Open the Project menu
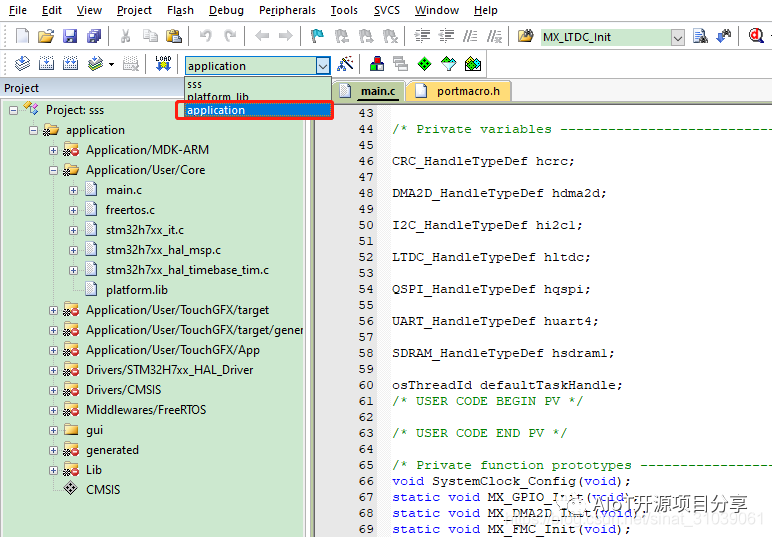 pos(134,10)
